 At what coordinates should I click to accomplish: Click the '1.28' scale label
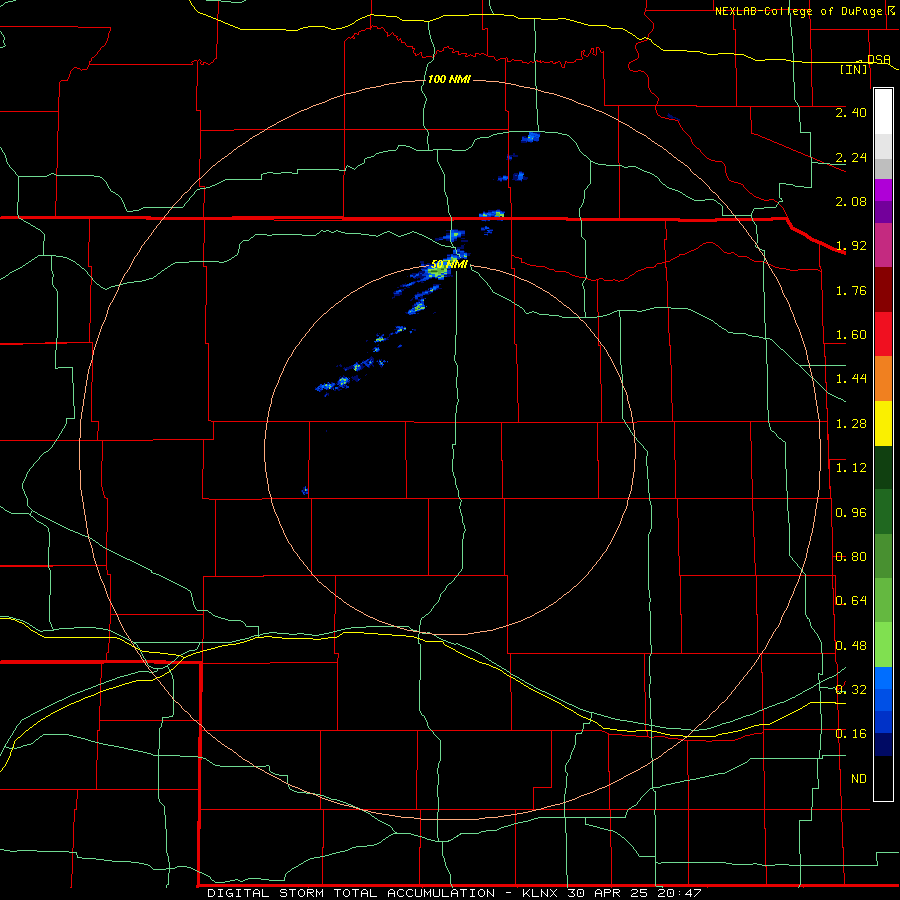[851, 424]
